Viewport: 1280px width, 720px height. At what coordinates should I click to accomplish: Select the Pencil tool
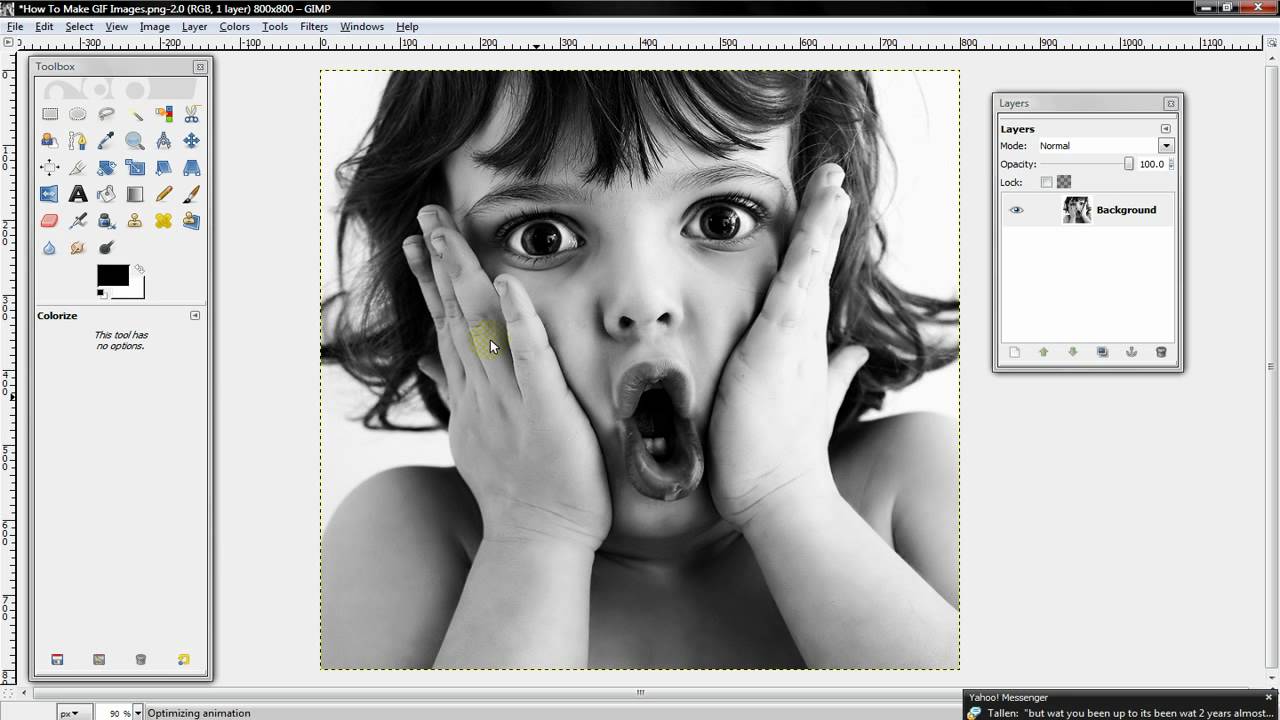(163, 194)
